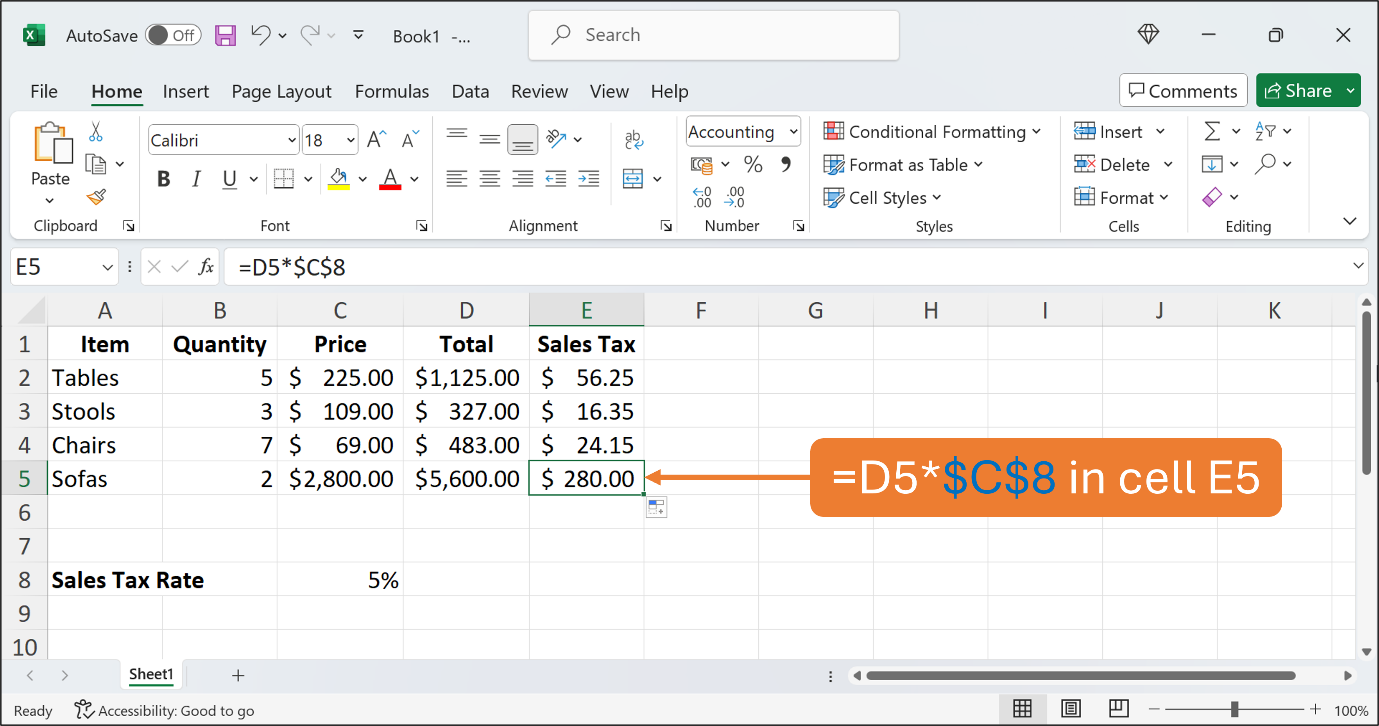1379x726 pixels.
Task: Align text right
Action: [522, 179]
